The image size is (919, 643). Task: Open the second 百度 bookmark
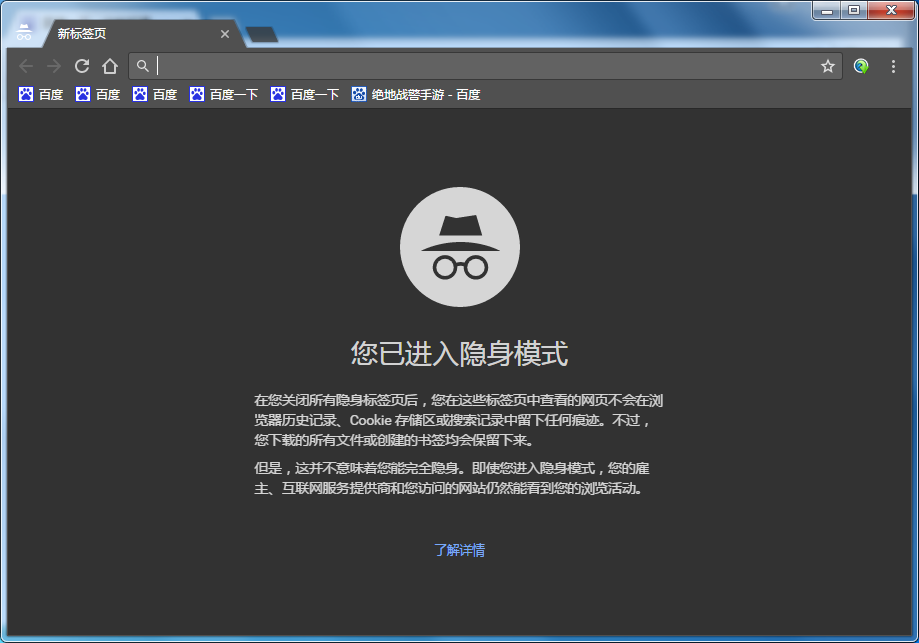click(100, 94)
